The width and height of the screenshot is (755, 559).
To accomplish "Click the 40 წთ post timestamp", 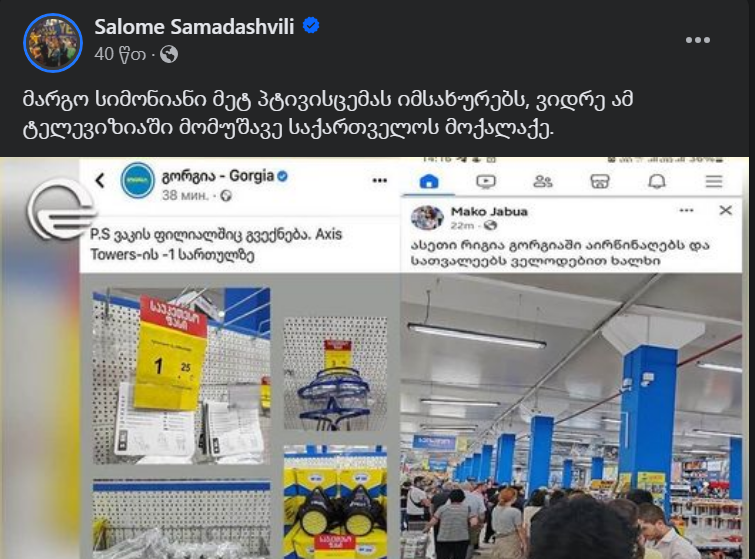I will [120, 54].
